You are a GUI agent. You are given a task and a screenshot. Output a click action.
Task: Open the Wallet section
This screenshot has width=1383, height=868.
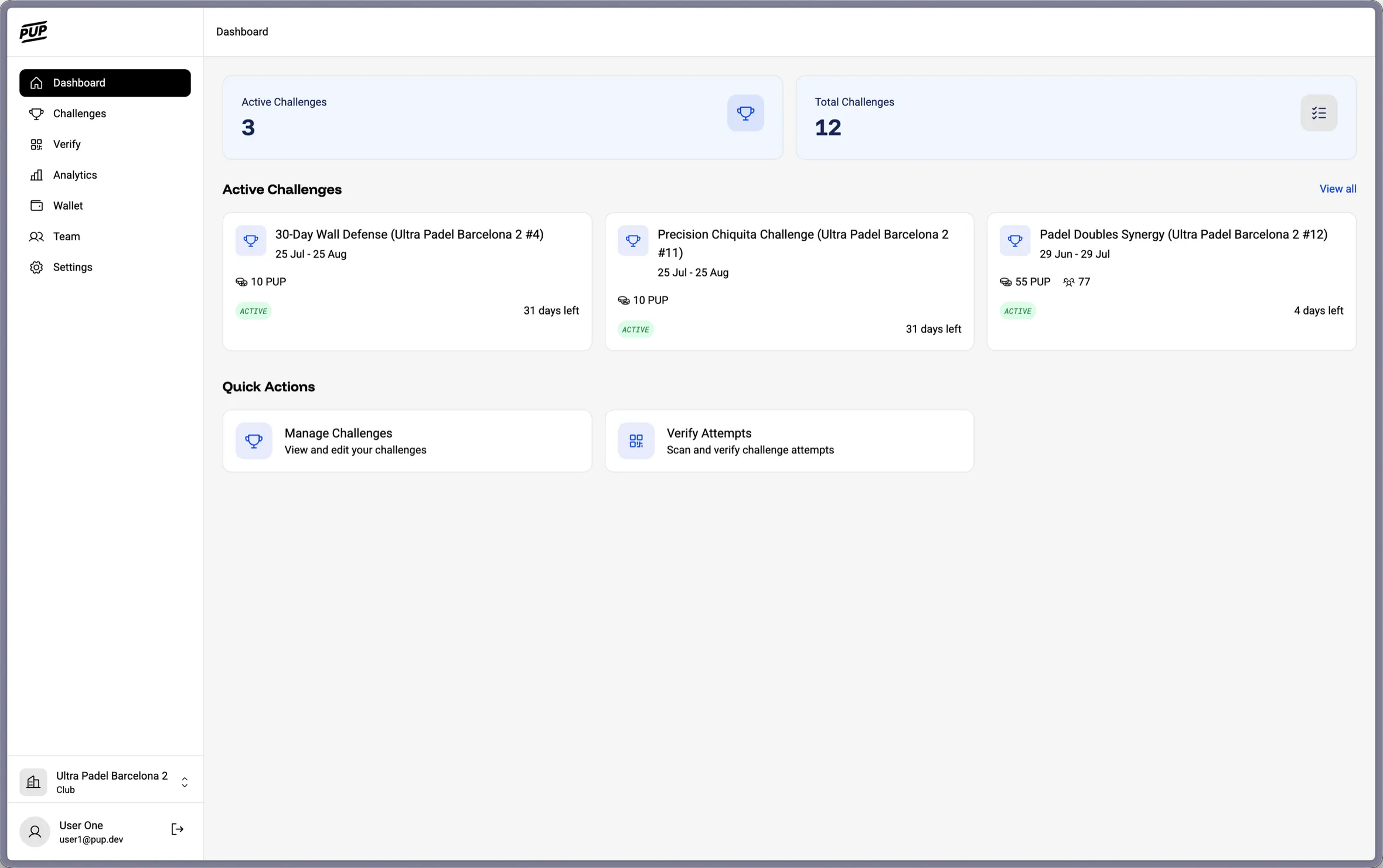105,206
